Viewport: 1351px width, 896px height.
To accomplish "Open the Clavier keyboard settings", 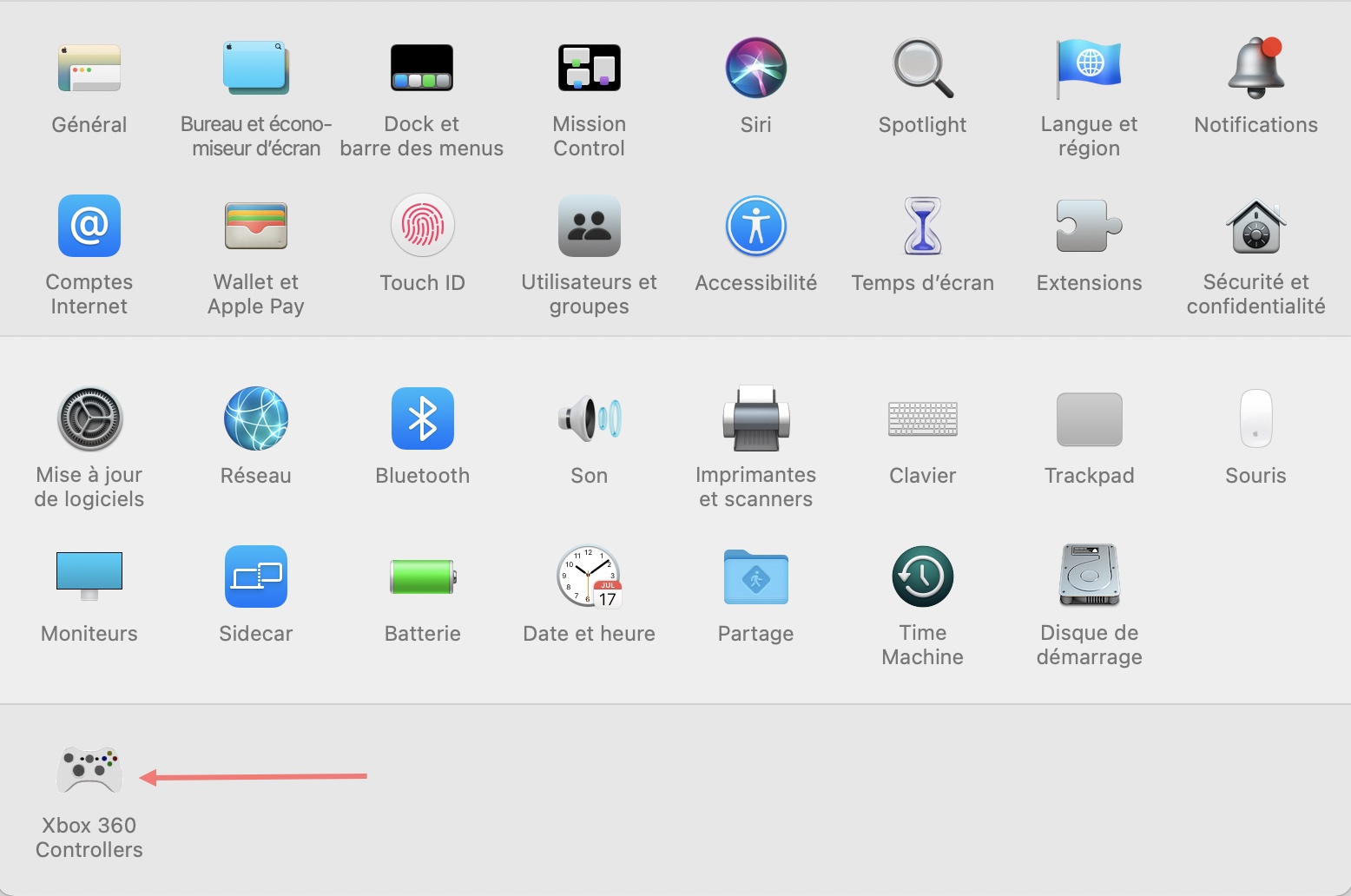I will click(x=923, y=418).
